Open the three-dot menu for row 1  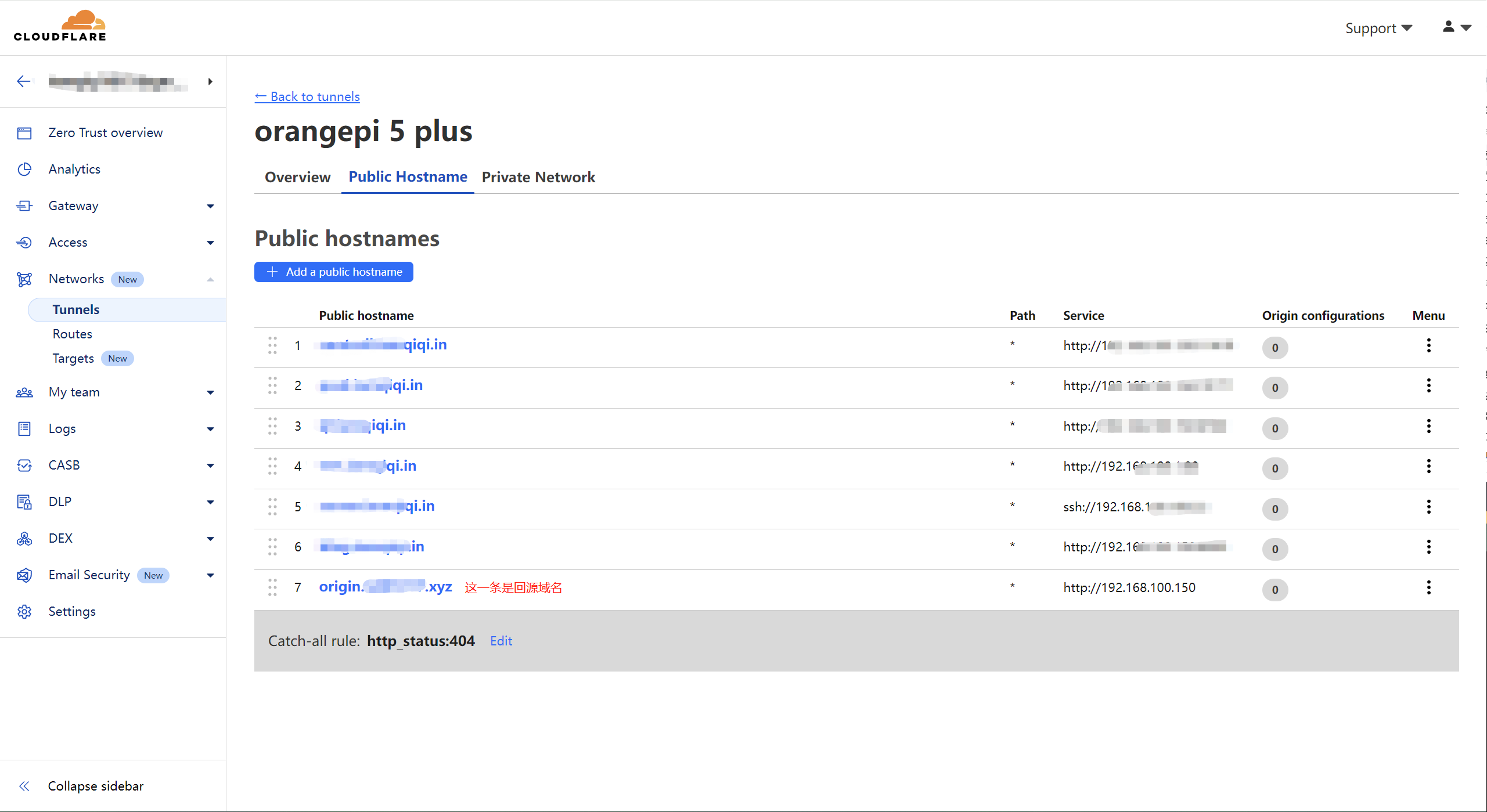pos(1428,345)
